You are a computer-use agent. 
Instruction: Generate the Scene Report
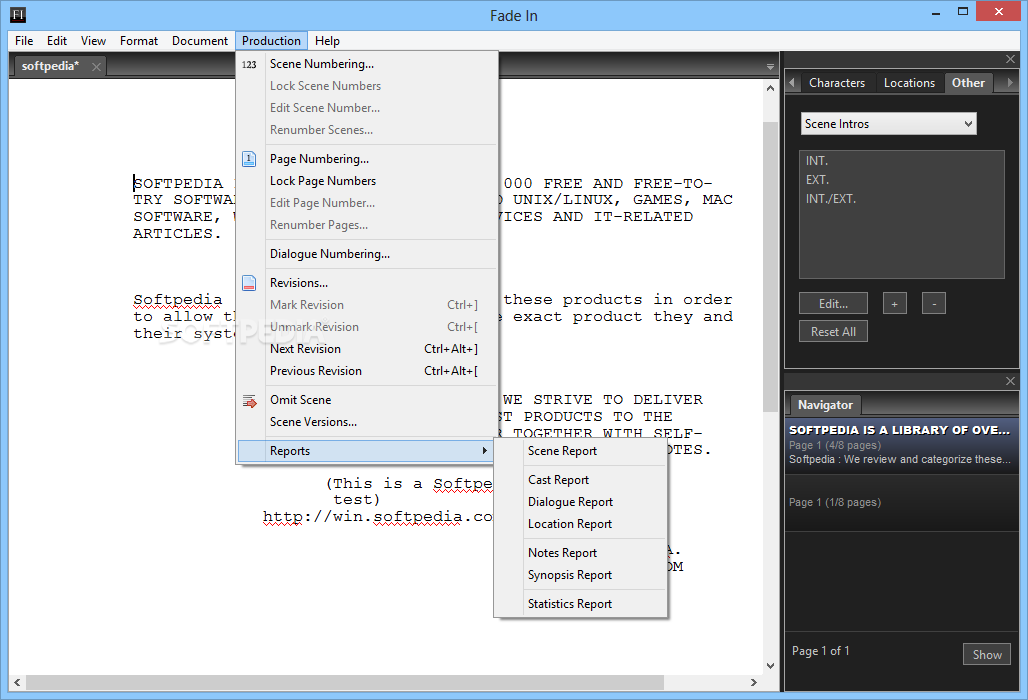[581, 451]
